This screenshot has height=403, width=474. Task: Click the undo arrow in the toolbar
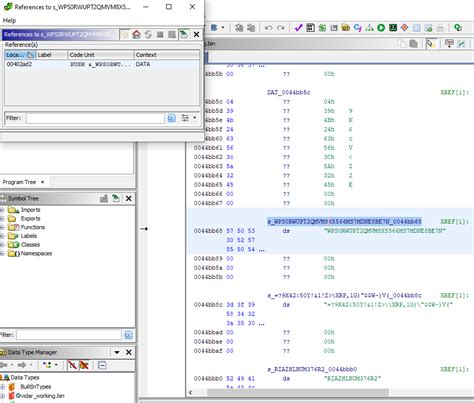click(x=268, y=28)
